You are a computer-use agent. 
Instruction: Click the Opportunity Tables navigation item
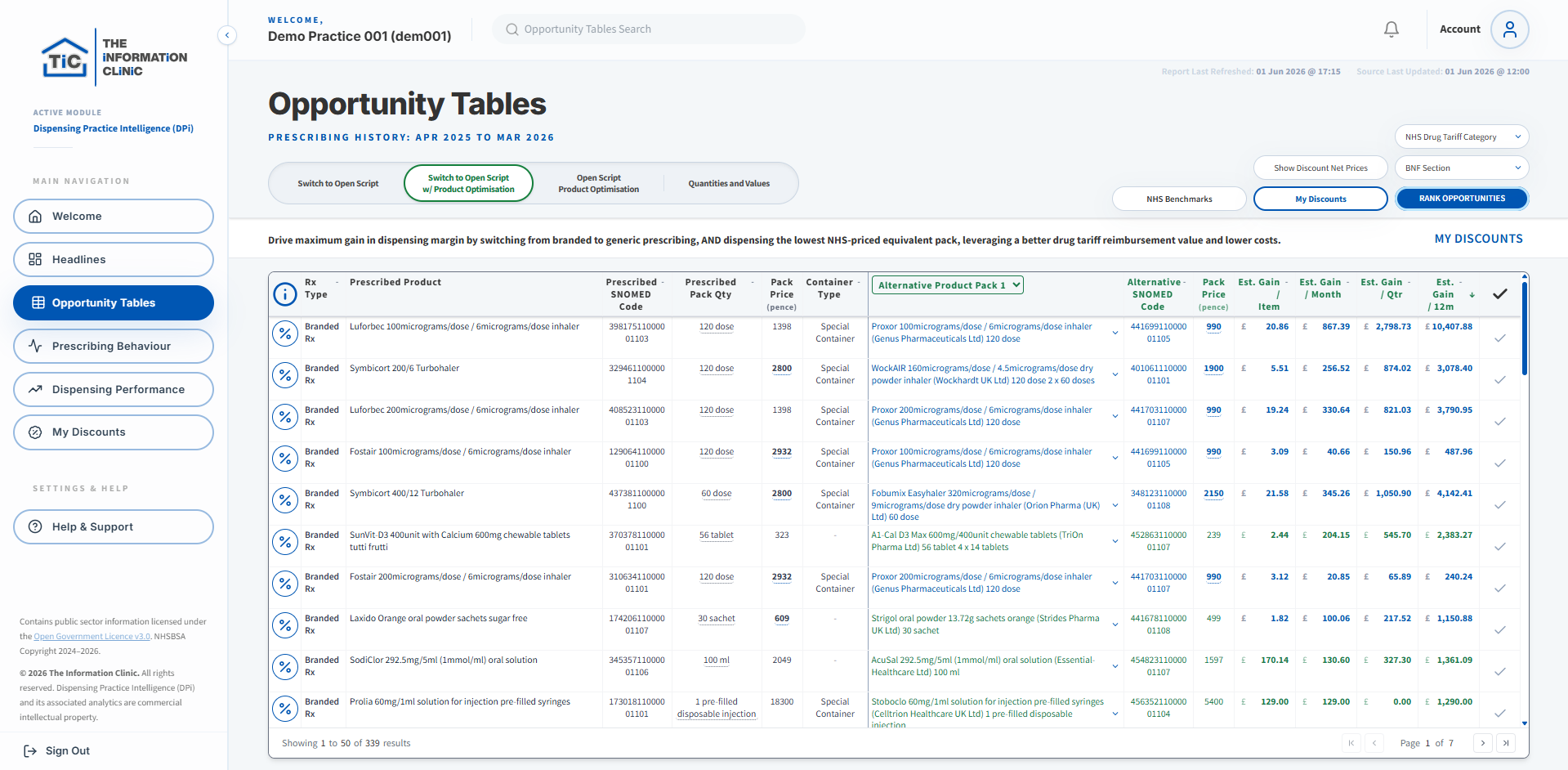114,303
